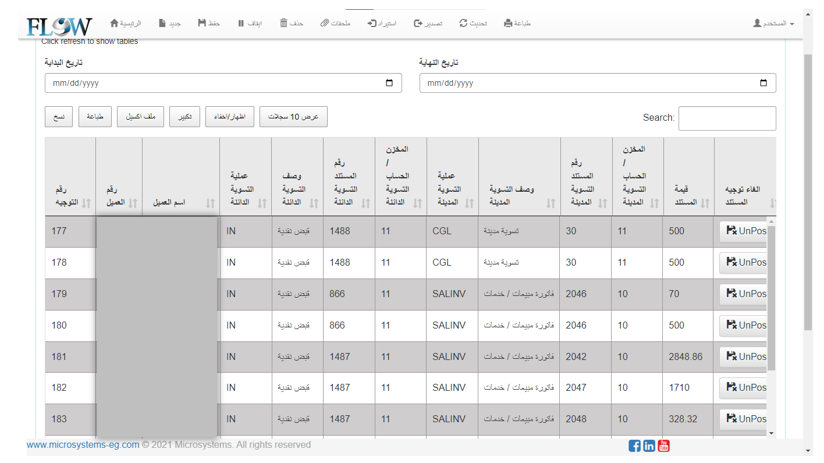Open the start date calendar picker

click(389, 83)
